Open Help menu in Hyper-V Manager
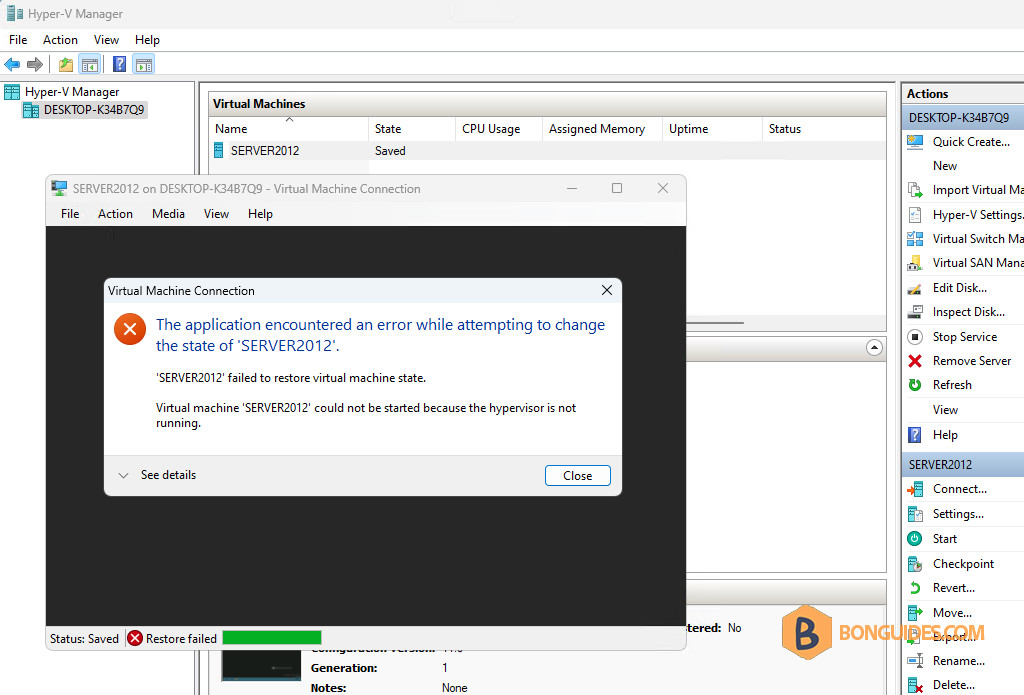The width and height of the screenshot is (1024, 695). tap(147, 40)
